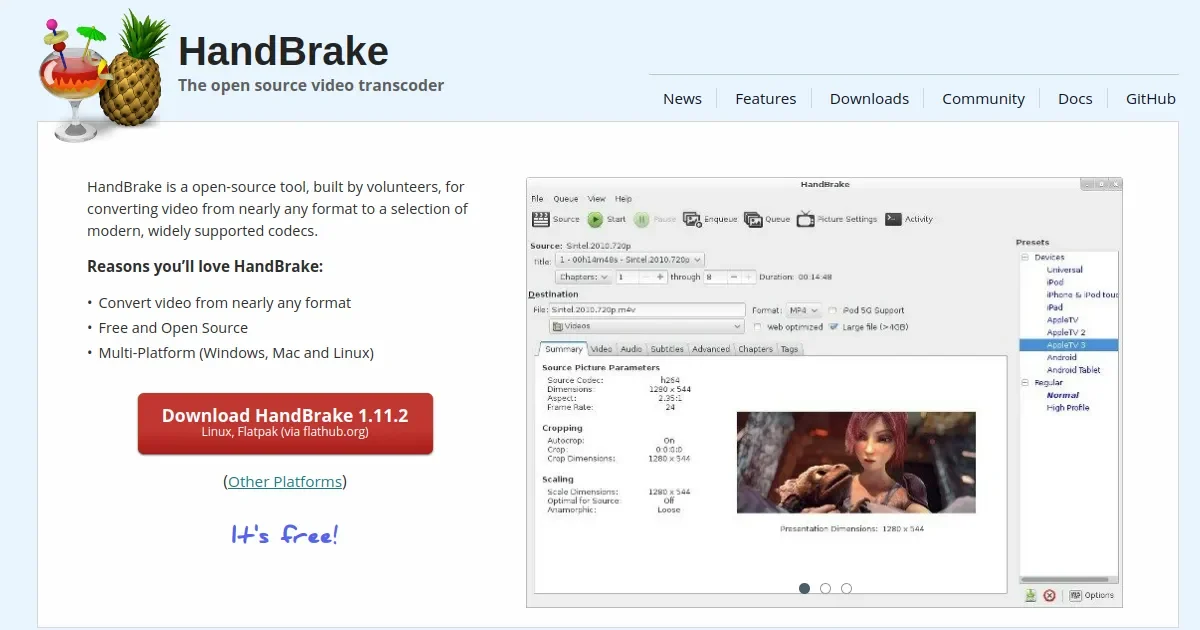This screenshot has height=630, width=1200.
Task: Select the High Profile preset
Action: click(1068, 407)
